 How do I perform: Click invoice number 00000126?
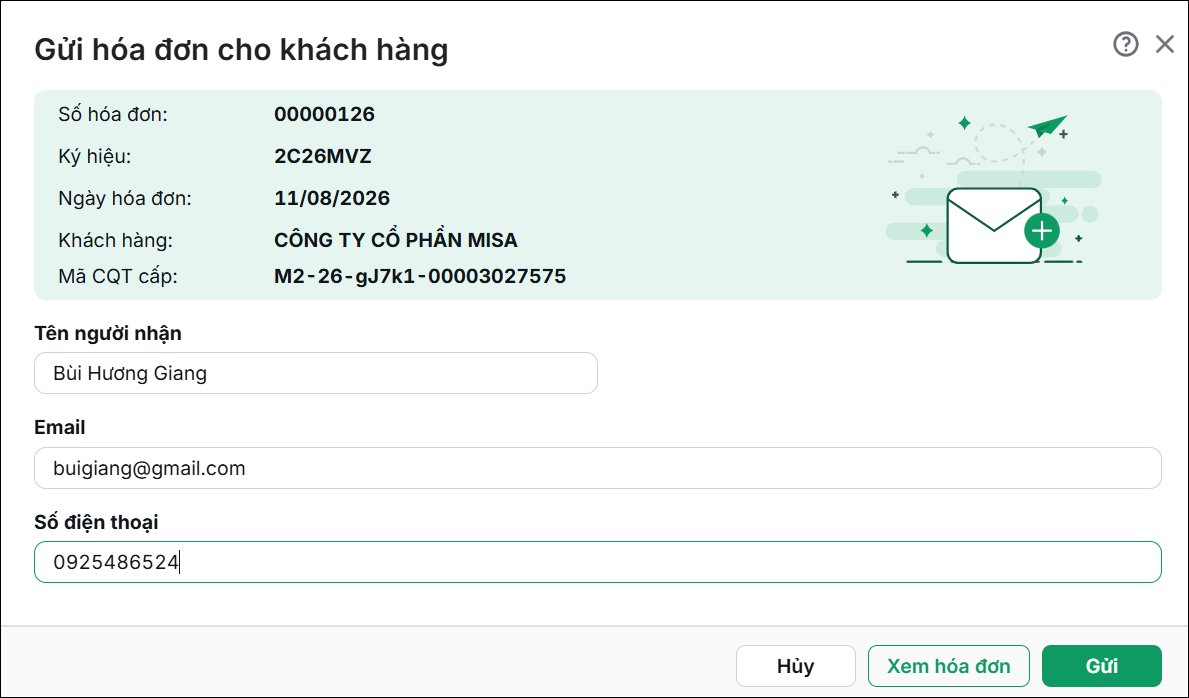pyautogui.click(x=325, y=115)
